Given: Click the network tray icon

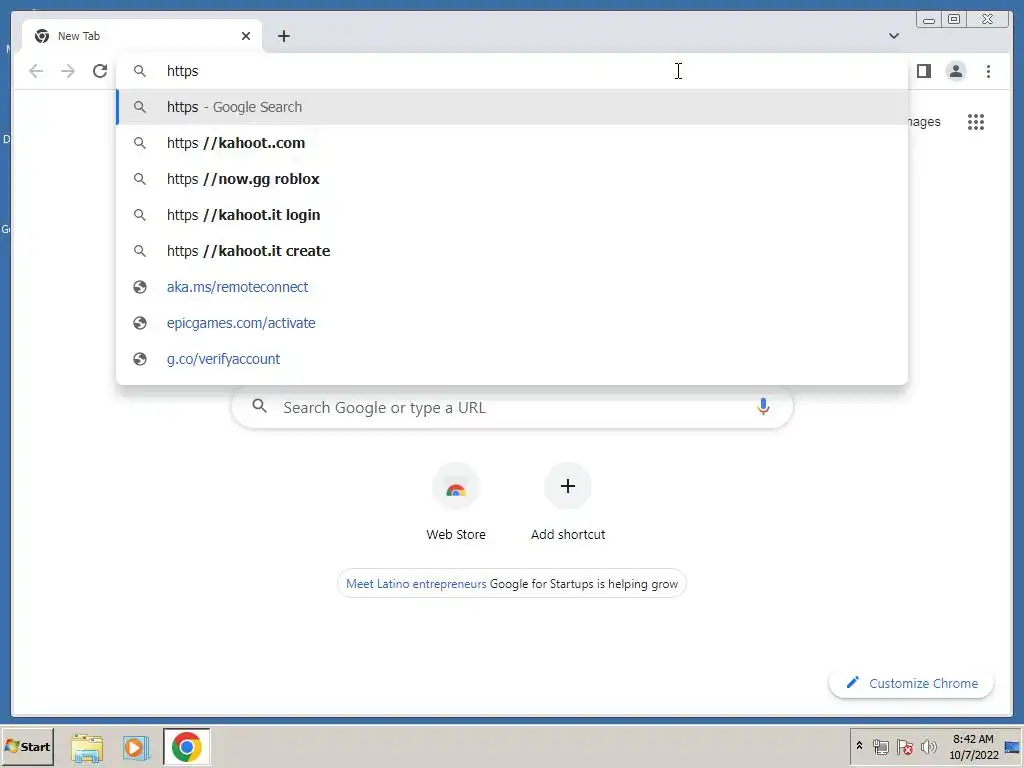Looking at the screenshot, I should click(880, 746).
